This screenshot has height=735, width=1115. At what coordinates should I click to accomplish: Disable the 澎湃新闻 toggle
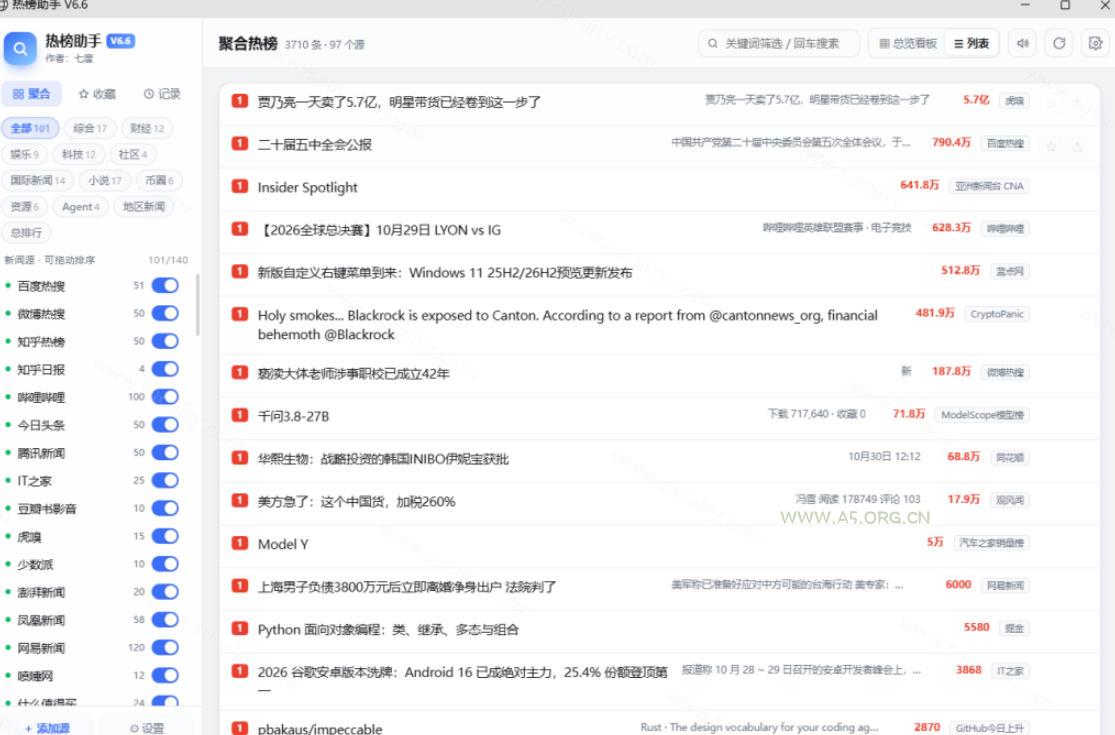pos(165,591)
